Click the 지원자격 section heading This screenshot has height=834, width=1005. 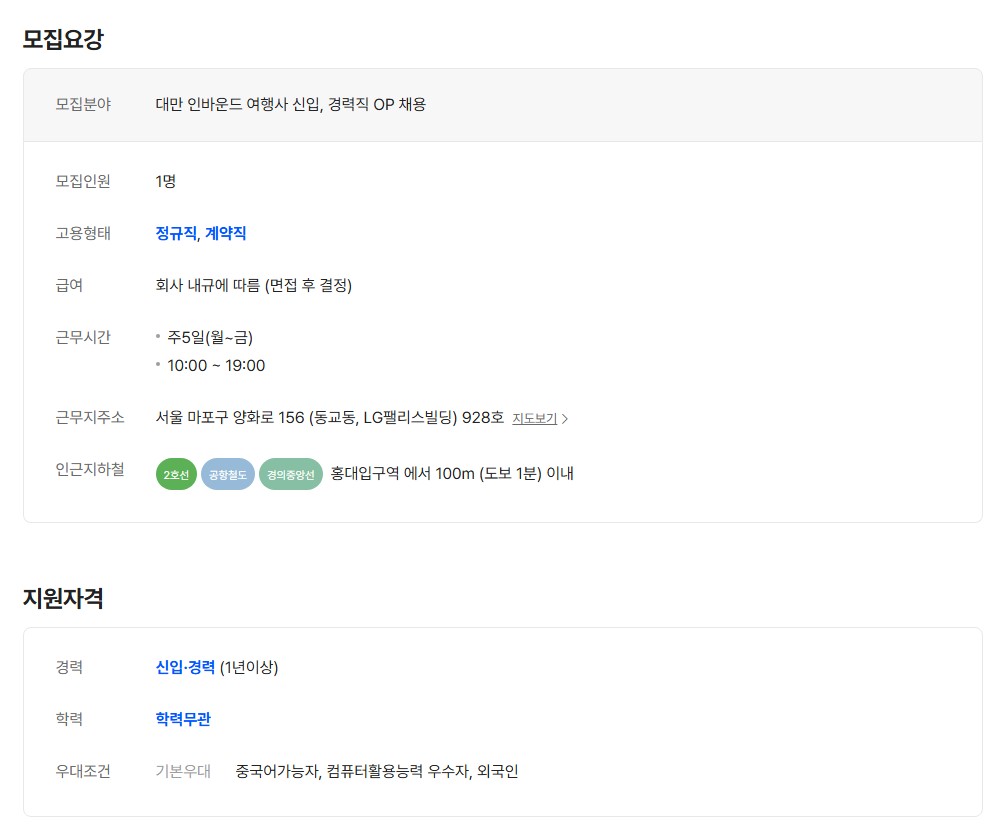(x=63, y=598)
